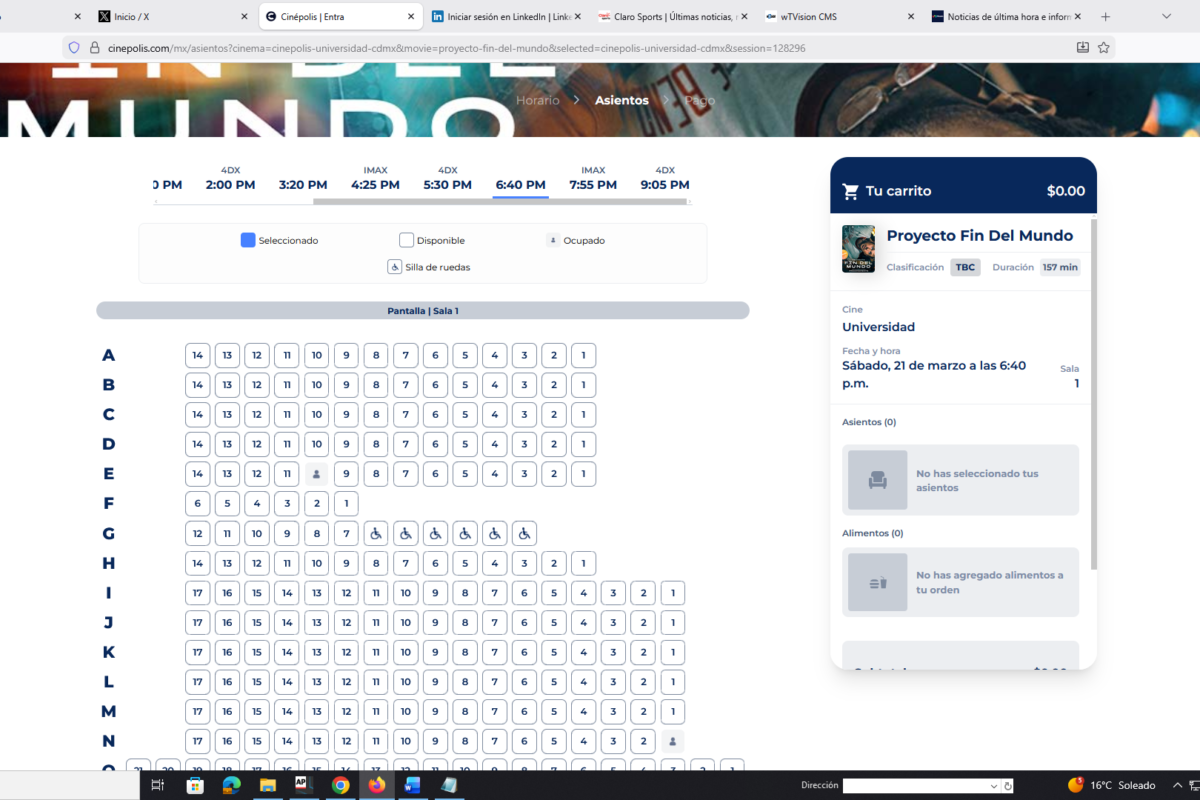1200x800 pixels.
Task: Click the Proyecto Fin Del Mundo poster thumbnail
Action: 858,249
